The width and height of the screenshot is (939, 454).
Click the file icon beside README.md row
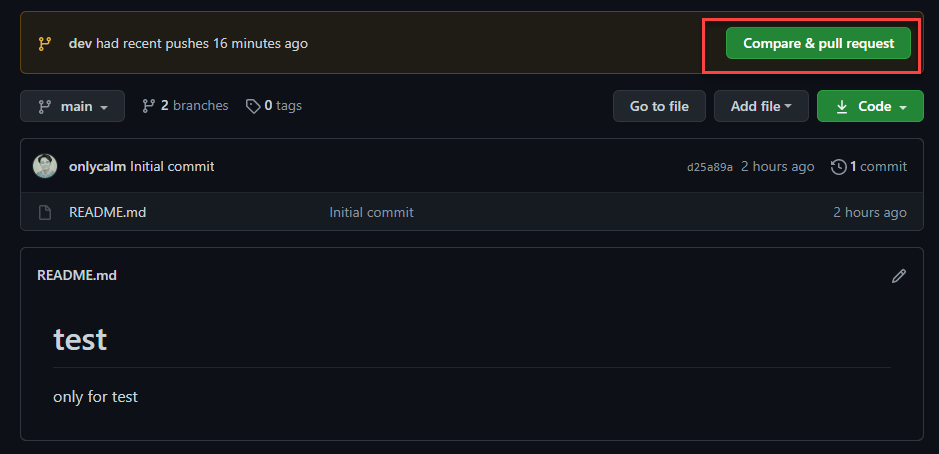point(45,212)
